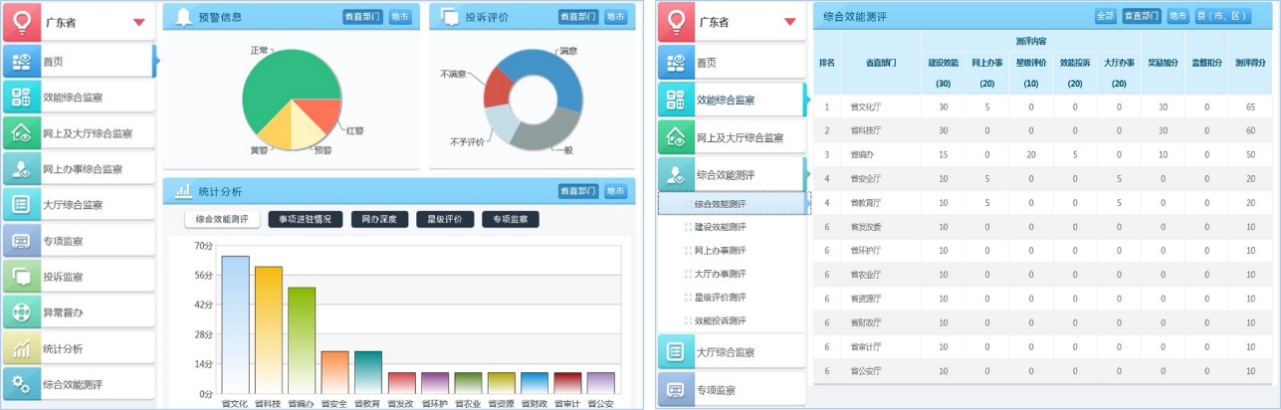Toggle the 全部 filter in the table header
Screen dimensions: 1281x410
tap(1105, 16)
